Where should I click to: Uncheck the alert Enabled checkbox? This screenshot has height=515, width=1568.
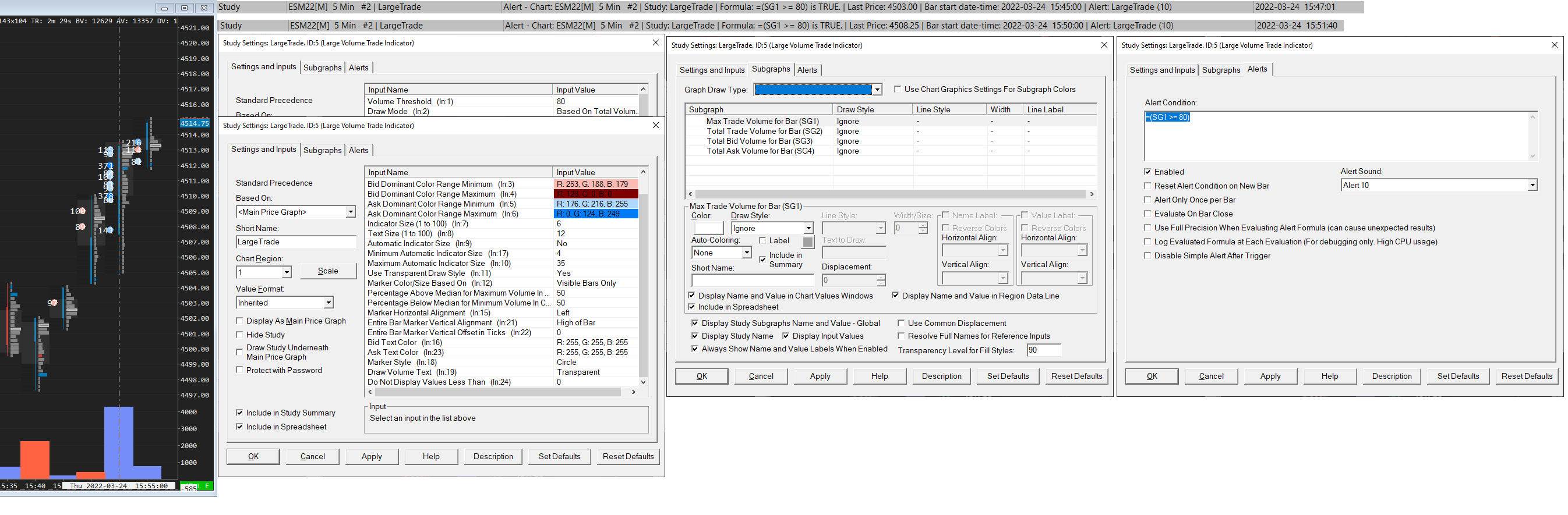click(x=1147, y=172)
